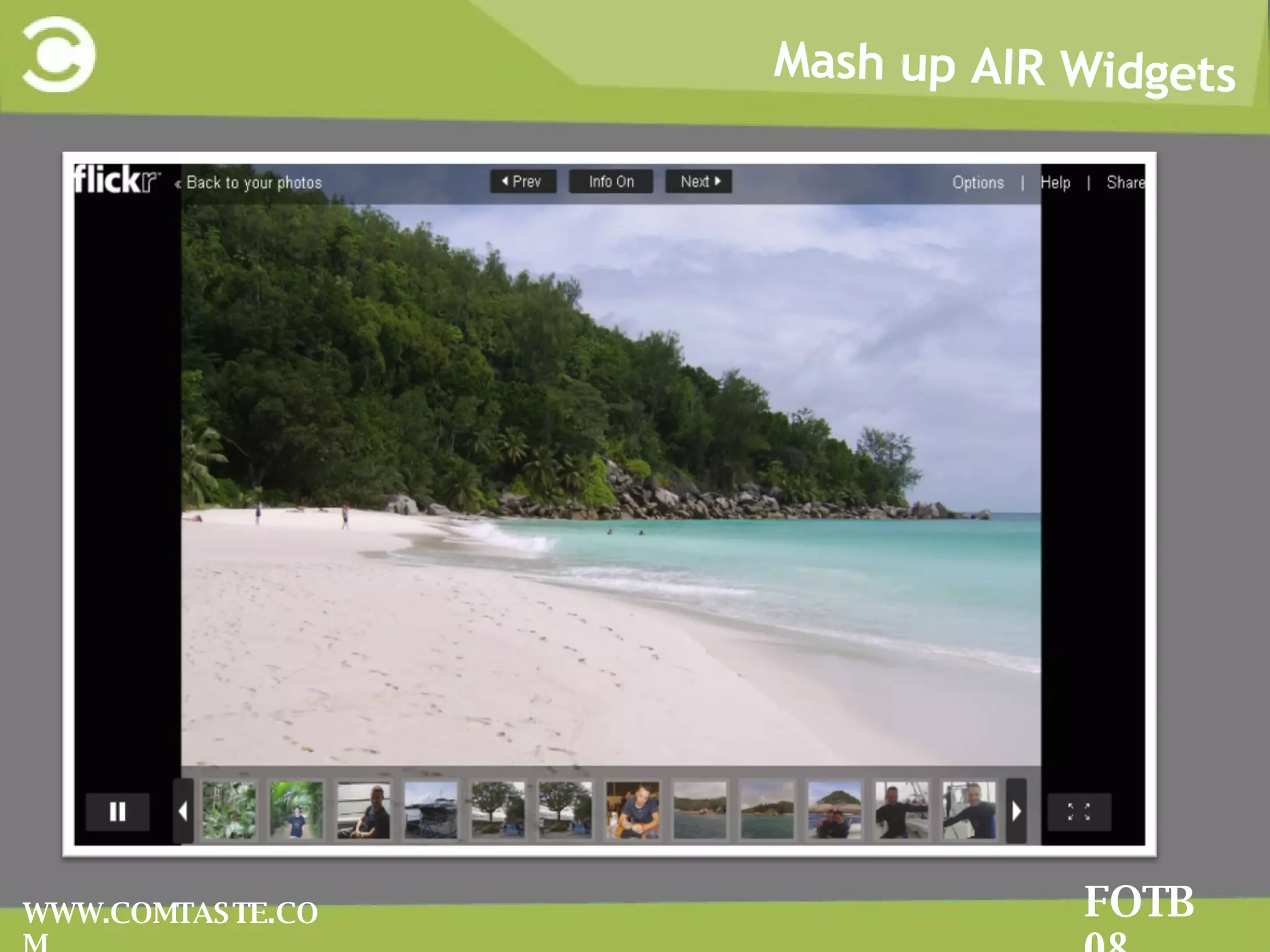Select thumbnail of man sitting at table
1270x952 pixels.
tap(633, 810)
